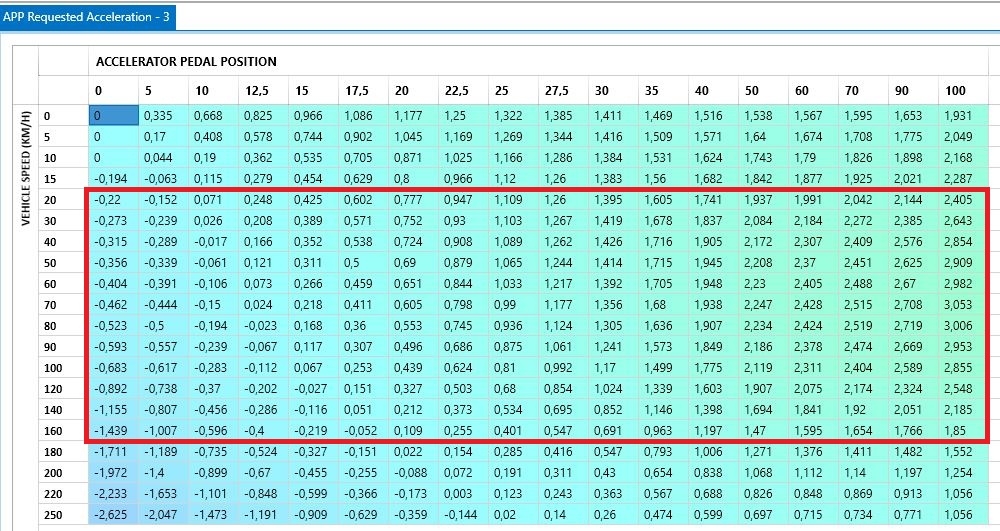
Task: Click vehicle speed row header 15
Action: click(63, 178)
